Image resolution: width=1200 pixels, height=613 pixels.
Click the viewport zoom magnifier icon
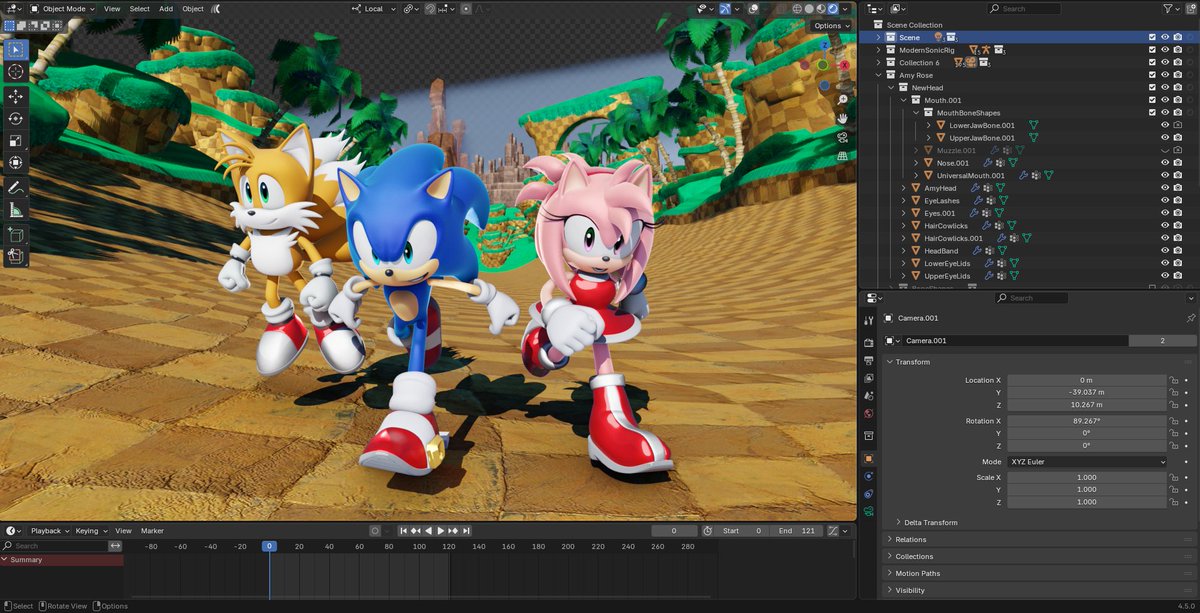pos(843,100)
